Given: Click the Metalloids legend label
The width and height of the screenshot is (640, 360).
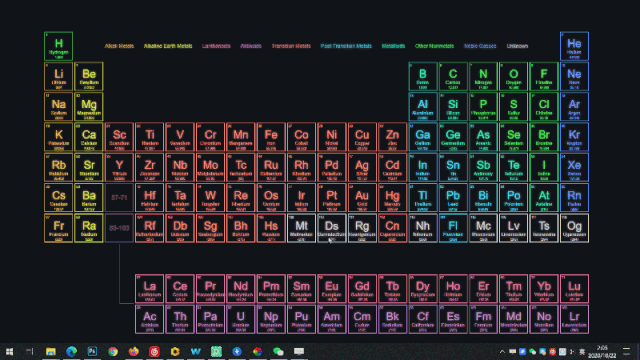Looking at the screenshot, I should click(393, 46).
